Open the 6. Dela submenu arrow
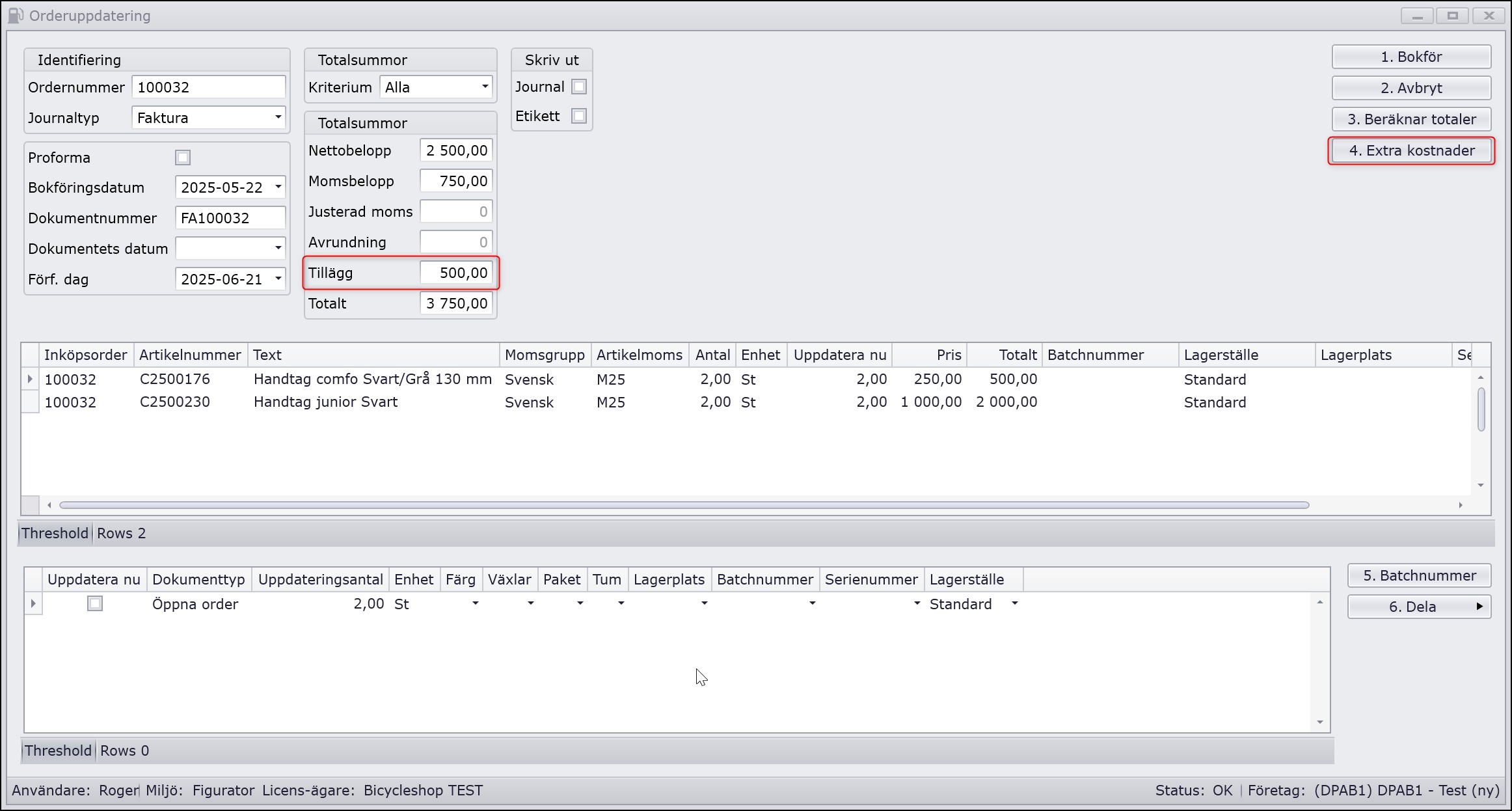Screen dimensions: 1512x811 [1479, 607]
